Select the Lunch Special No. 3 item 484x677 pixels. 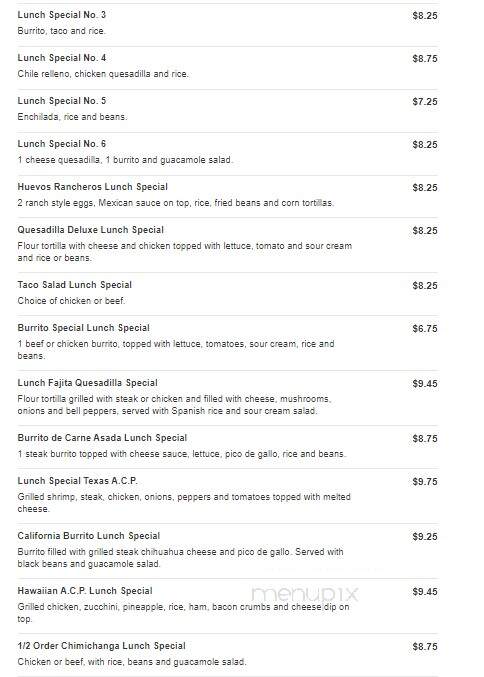pyautogui.click(x=62, y=15)
